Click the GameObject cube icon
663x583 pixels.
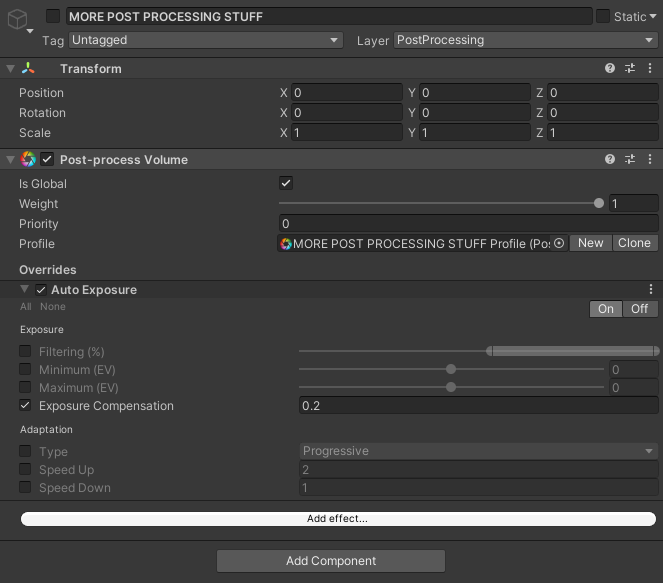point(17,19)
